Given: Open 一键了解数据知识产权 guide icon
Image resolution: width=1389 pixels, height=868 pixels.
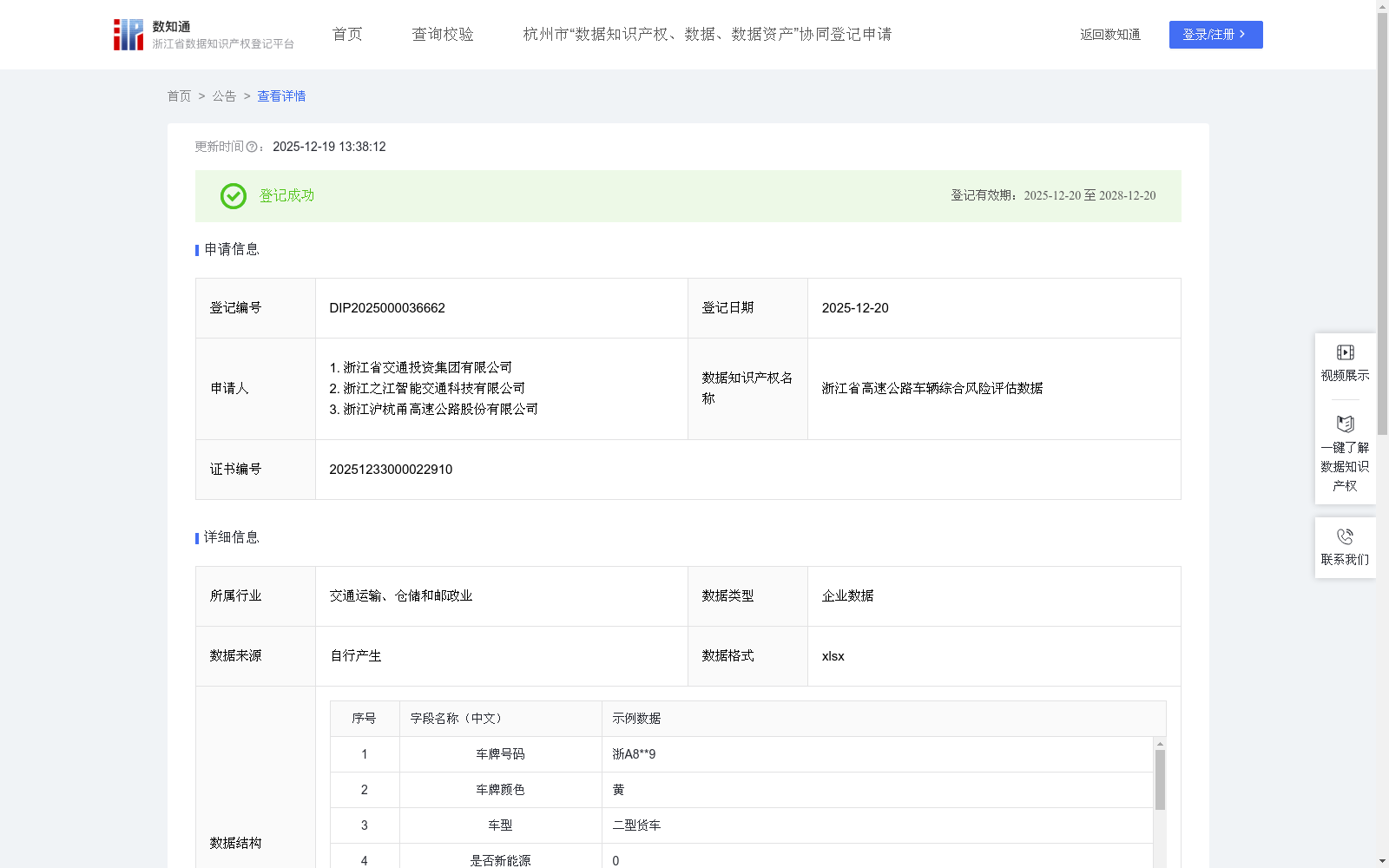Looking at the screenshot, I should pos(1345,424).
